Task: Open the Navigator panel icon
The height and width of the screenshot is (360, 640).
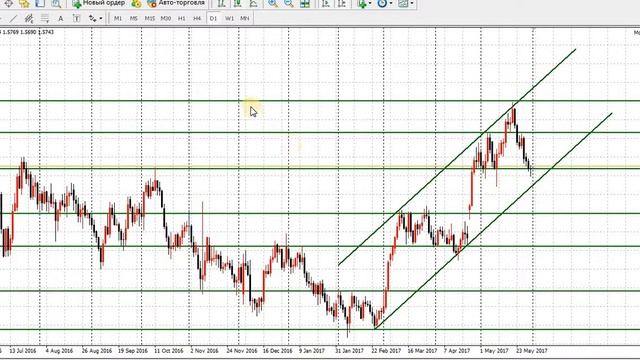Action: [24, 3]
